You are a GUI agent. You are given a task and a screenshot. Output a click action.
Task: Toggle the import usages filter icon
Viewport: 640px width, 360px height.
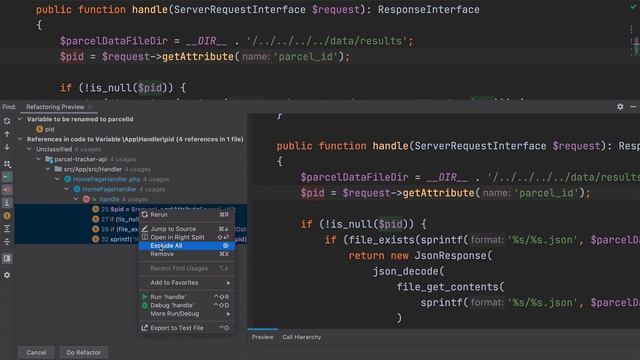coord(7,202)
